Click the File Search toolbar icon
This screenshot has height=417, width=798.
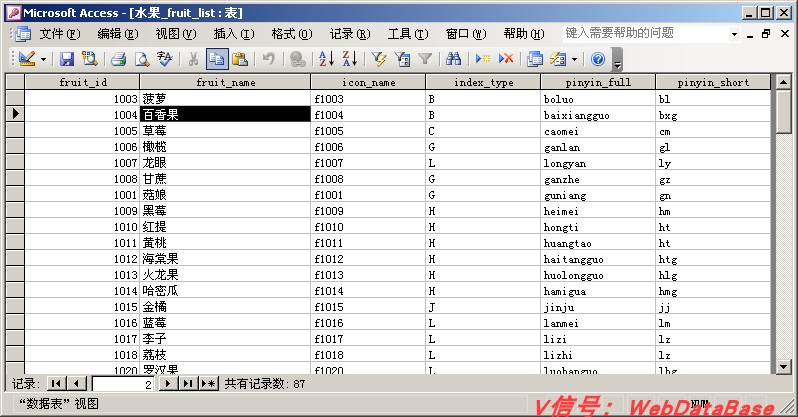[90, 59]
